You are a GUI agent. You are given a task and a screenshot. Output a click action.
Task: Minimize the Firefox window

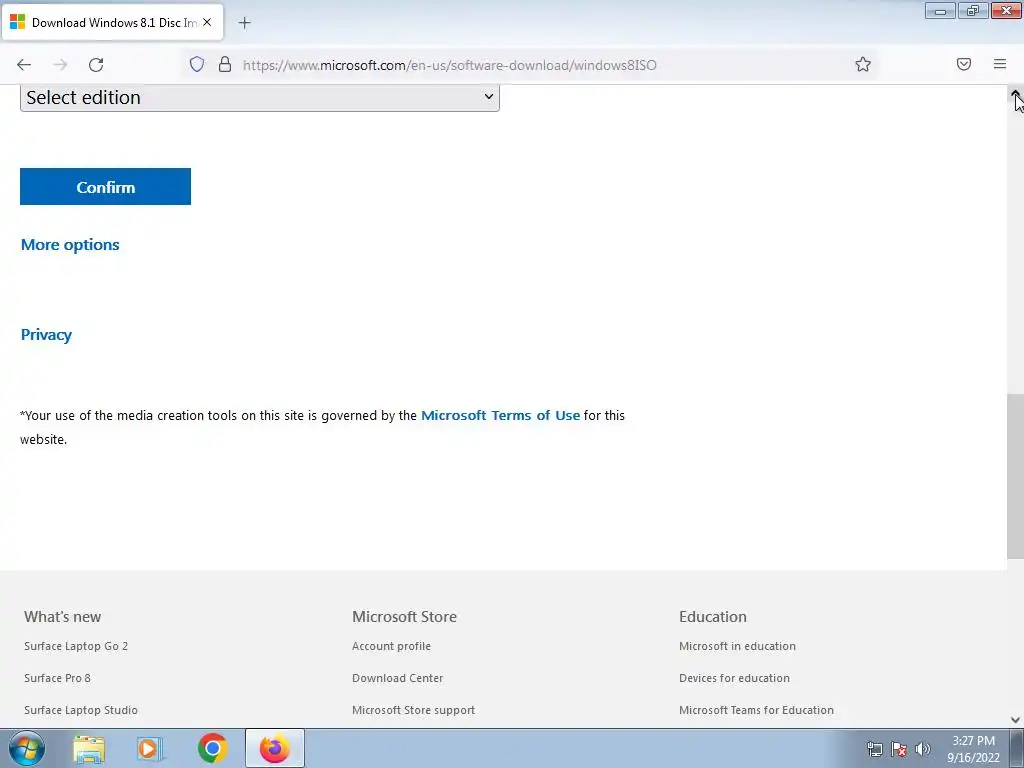pos(940,11)
